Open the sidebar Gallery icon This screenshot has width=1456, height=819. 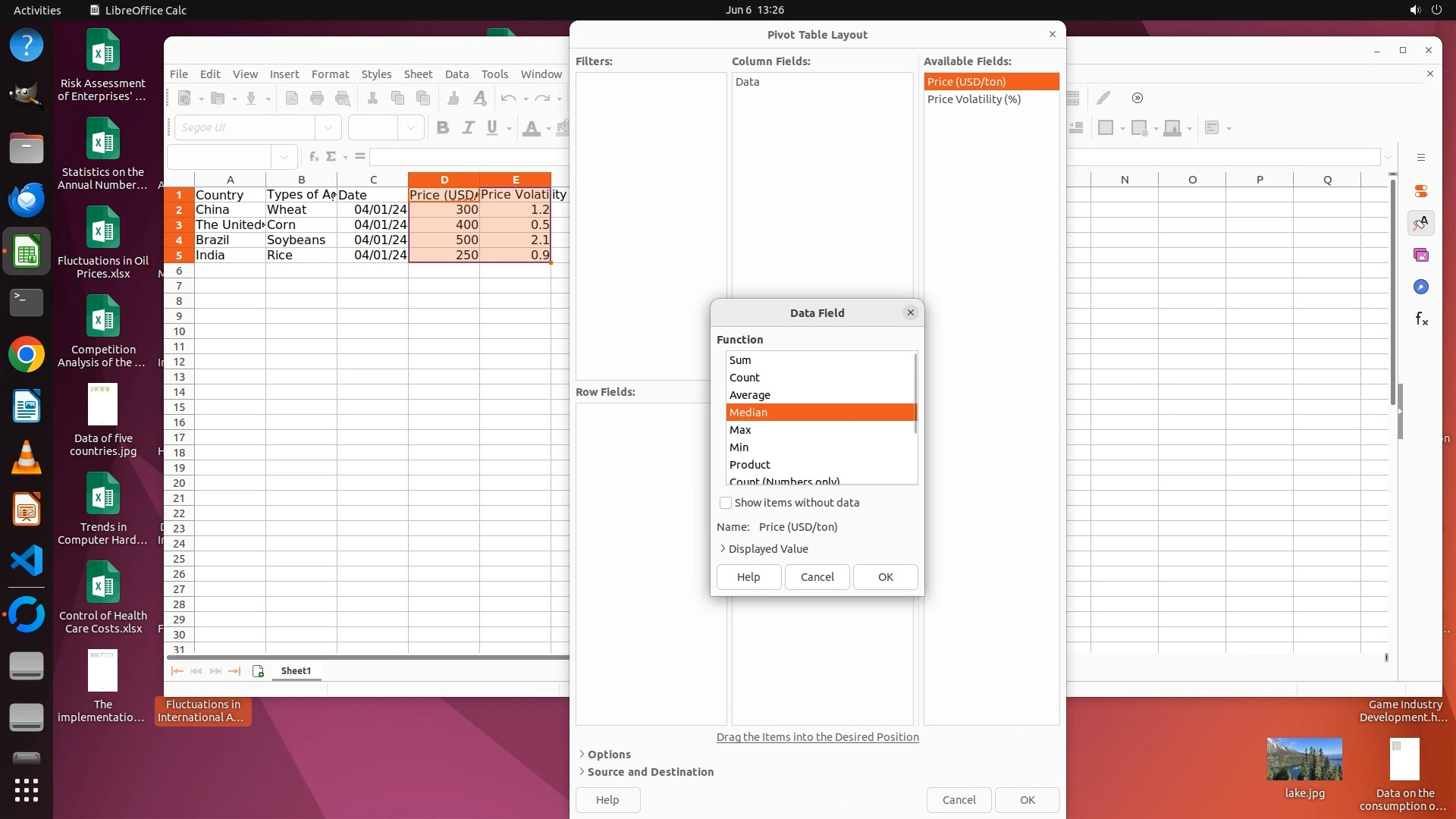pyautogui.click(x=1421, y=256)
